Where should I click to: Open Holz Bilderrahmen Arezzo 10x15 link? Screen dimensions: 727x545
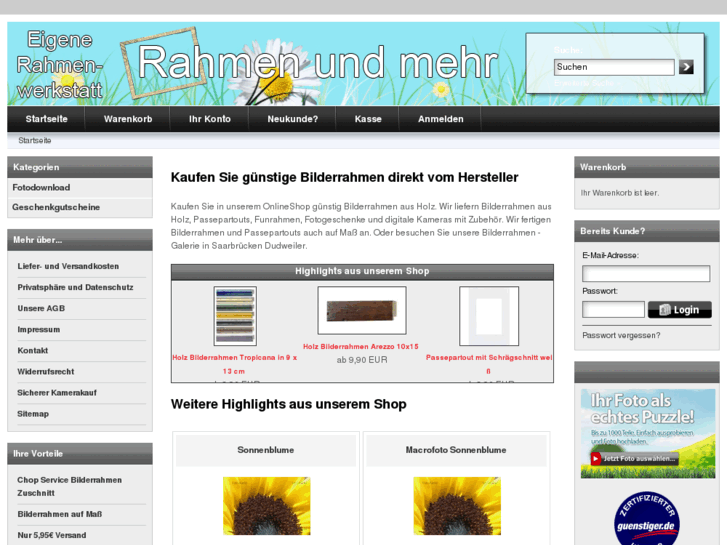(x=361, y=346)
